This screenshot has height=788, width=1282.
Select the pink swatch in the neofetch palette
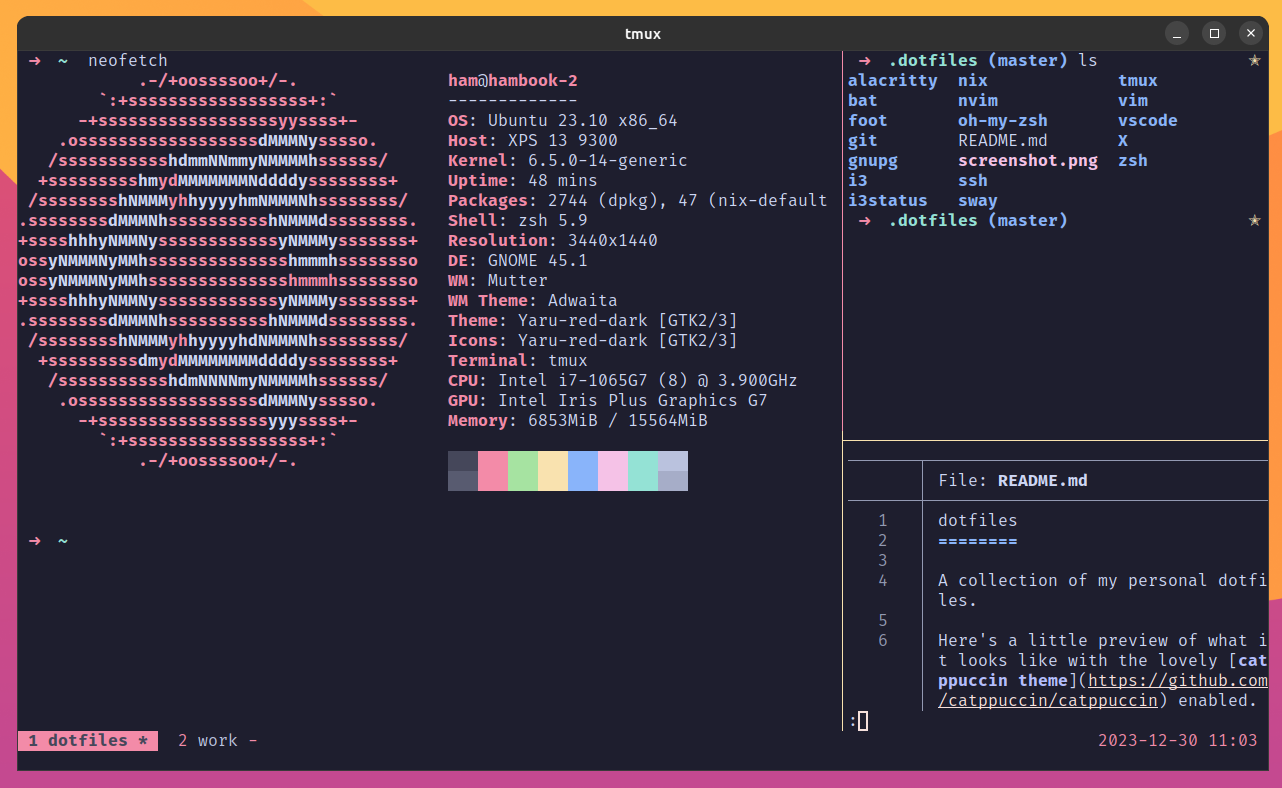point(492,470)
